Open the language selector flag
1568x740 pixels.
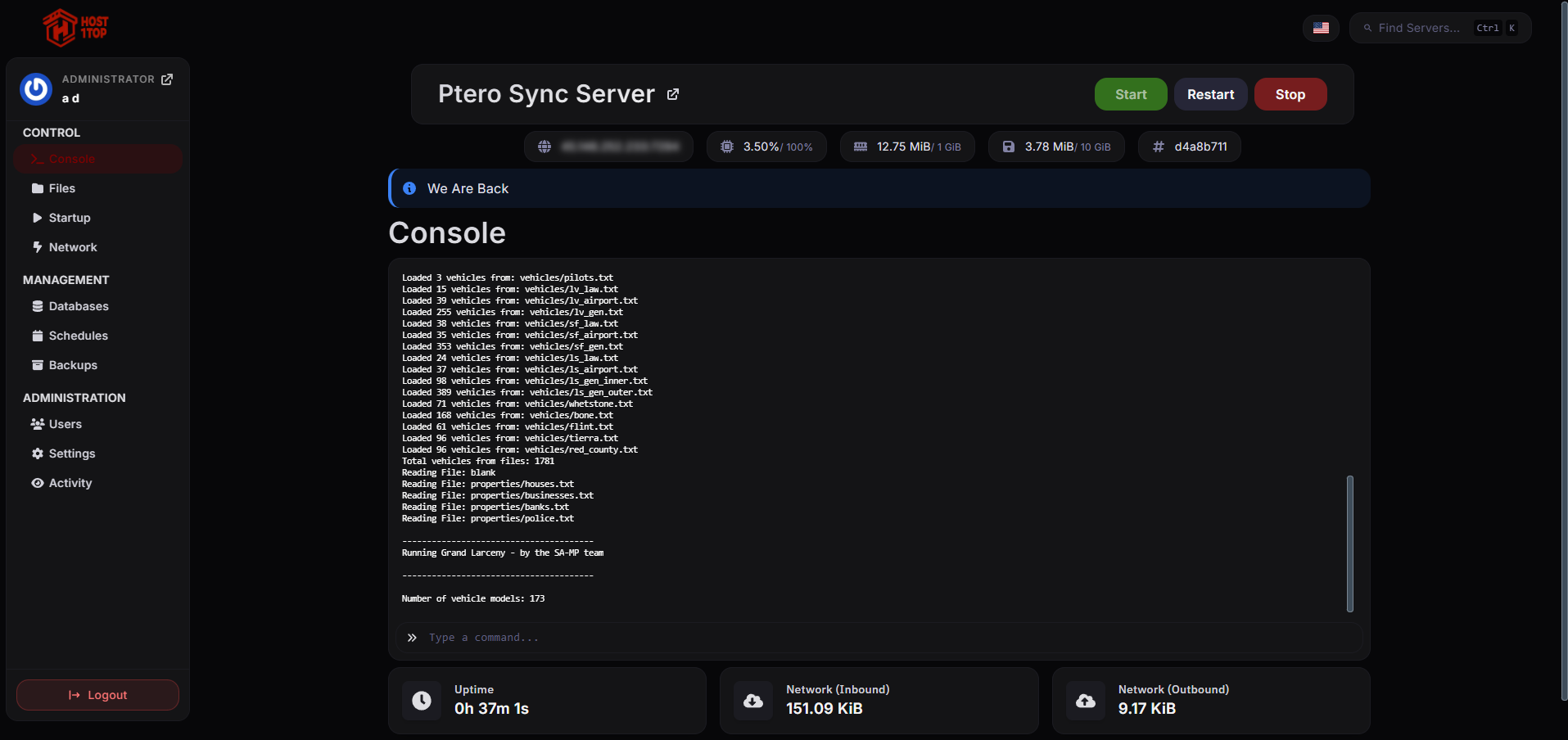(1320, 27)
